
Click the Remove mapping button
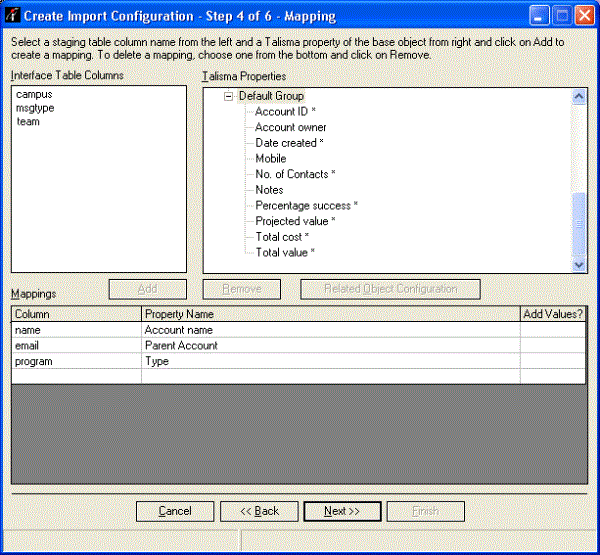tap(241, 289)
